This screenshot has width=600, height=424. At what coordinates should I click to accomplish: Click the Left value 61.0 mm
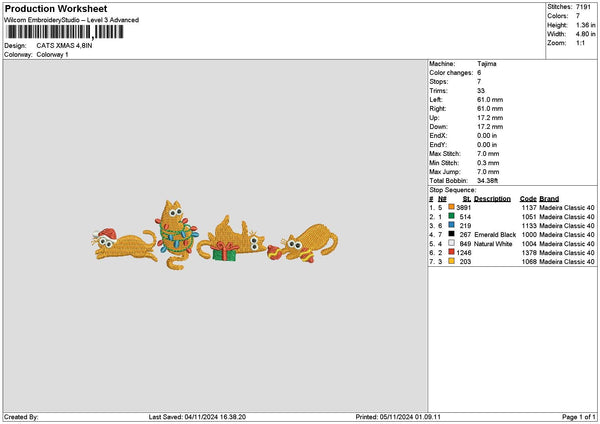pyautogui.click(x=490, y=100)
